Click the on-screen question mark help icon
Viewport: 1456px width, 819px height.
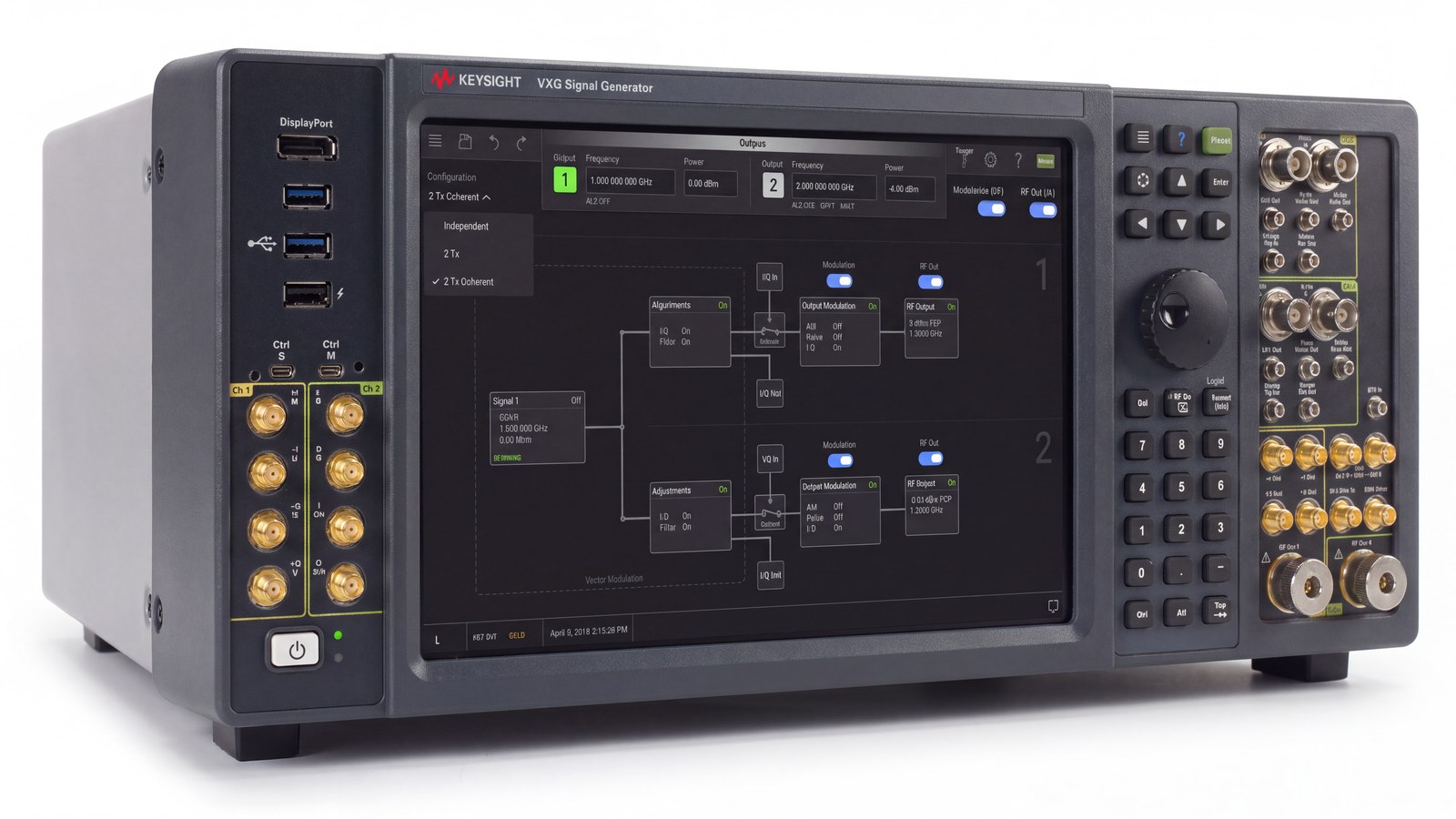[x=1017, y=160]
